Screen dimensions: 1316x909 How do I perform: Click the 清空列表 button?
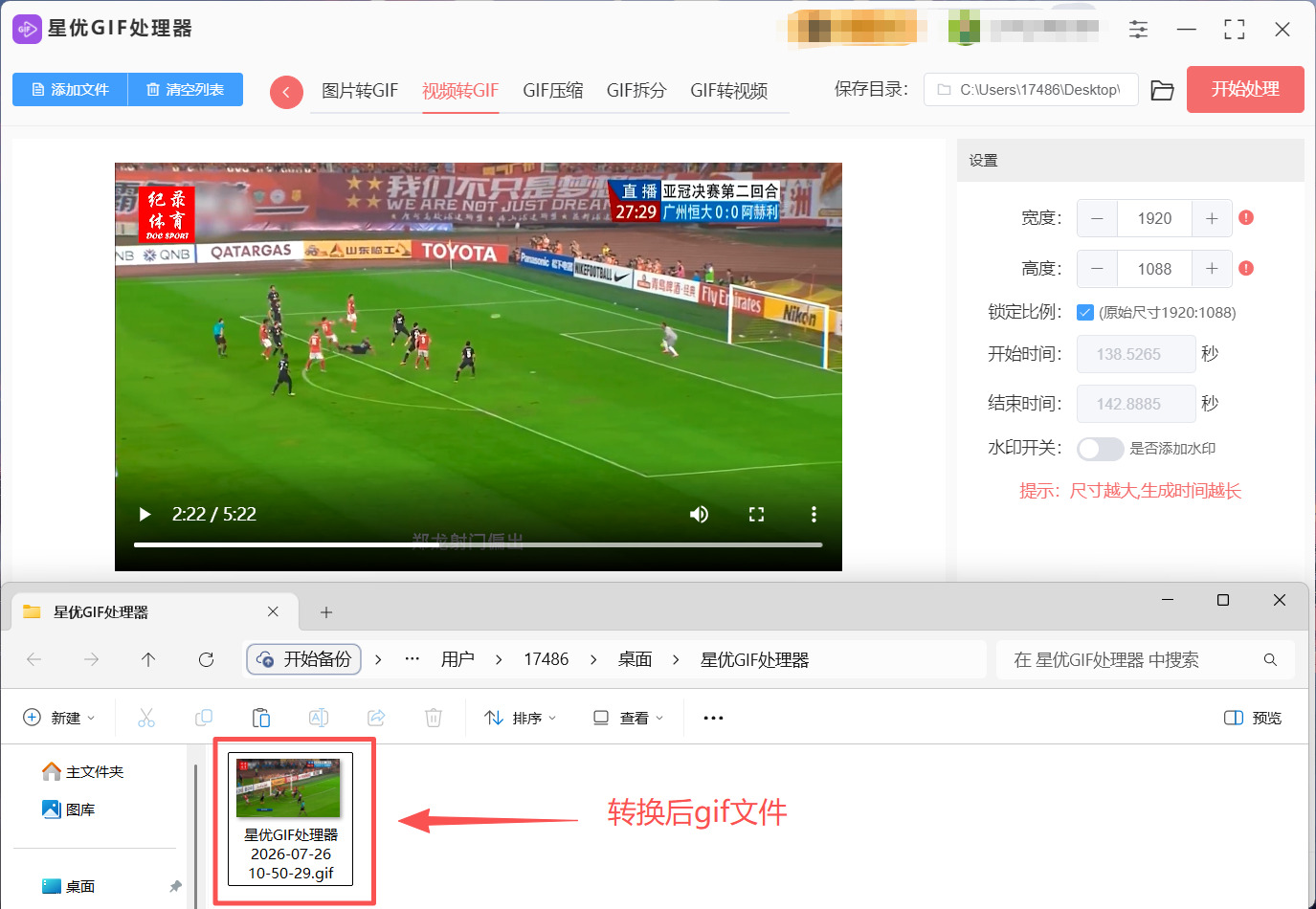pyautogui.click(x=186, y=89)
